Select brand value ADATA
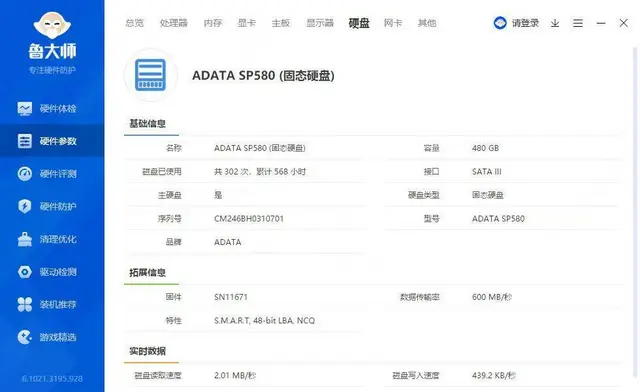 [227, 243]
